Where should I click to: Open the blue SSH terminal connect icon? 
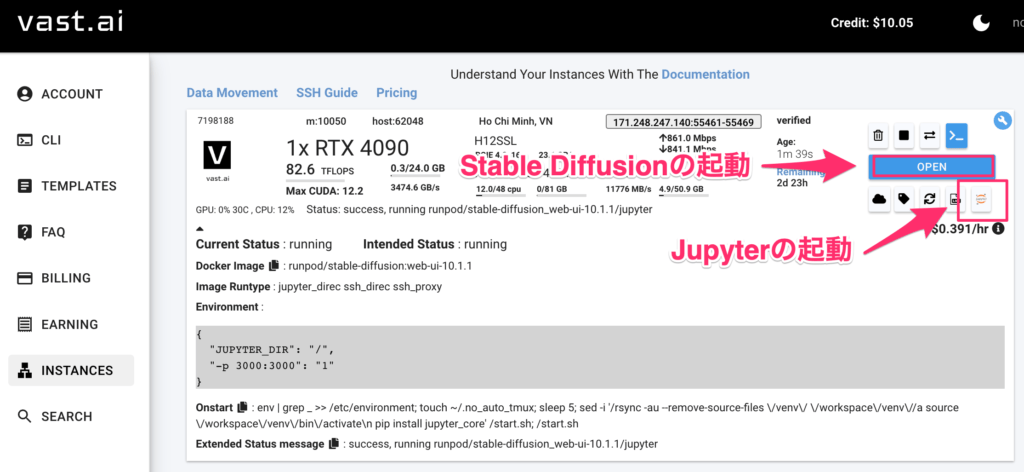pos(956,136)
